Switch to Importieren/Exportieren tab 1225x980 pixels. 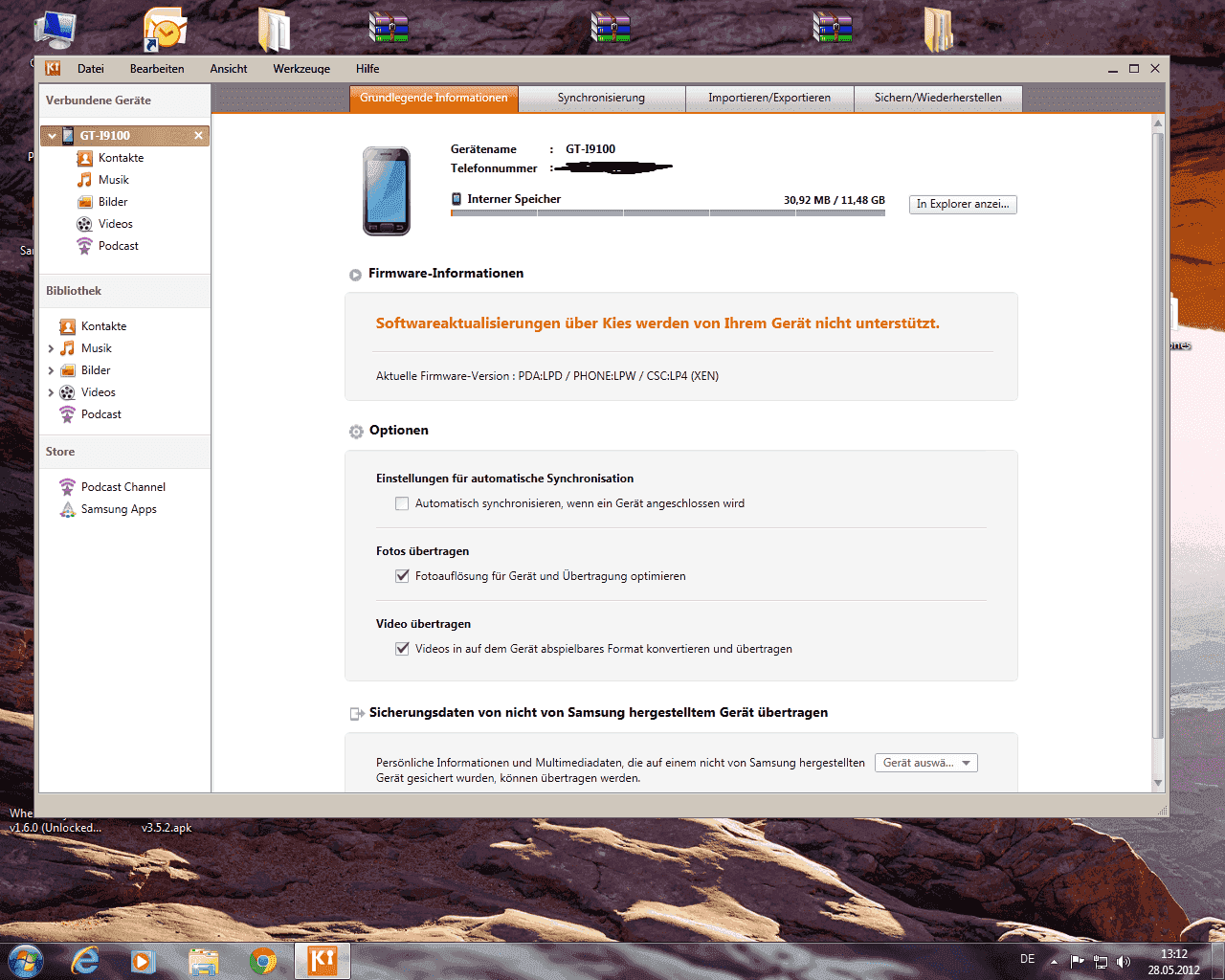[769, 98]
